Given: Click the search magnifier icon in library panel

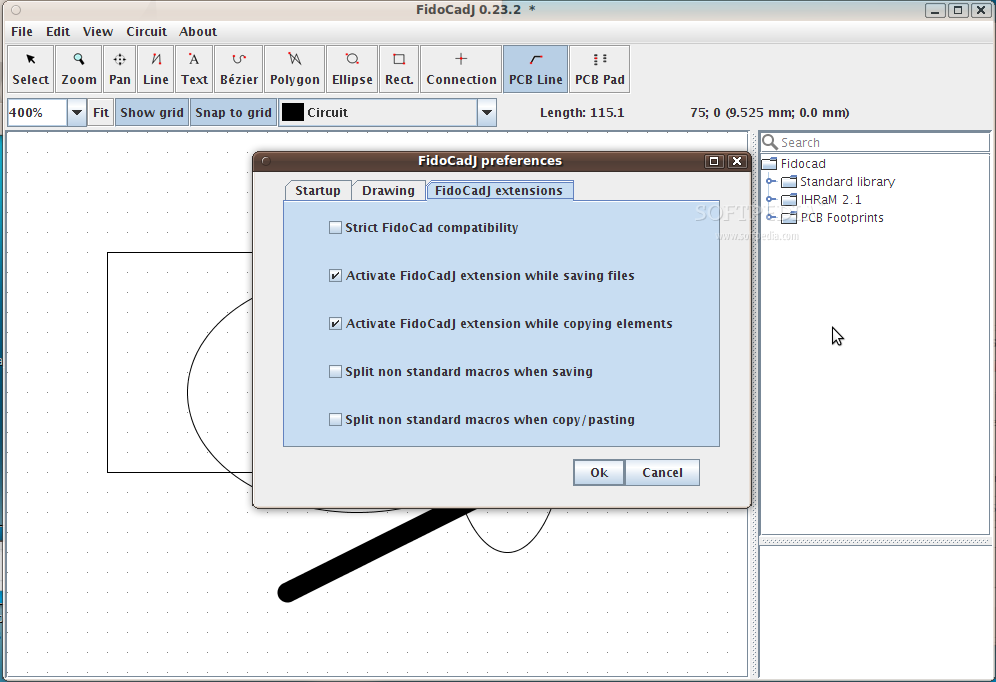Looking at the screenshot, I should pos(770,142).
